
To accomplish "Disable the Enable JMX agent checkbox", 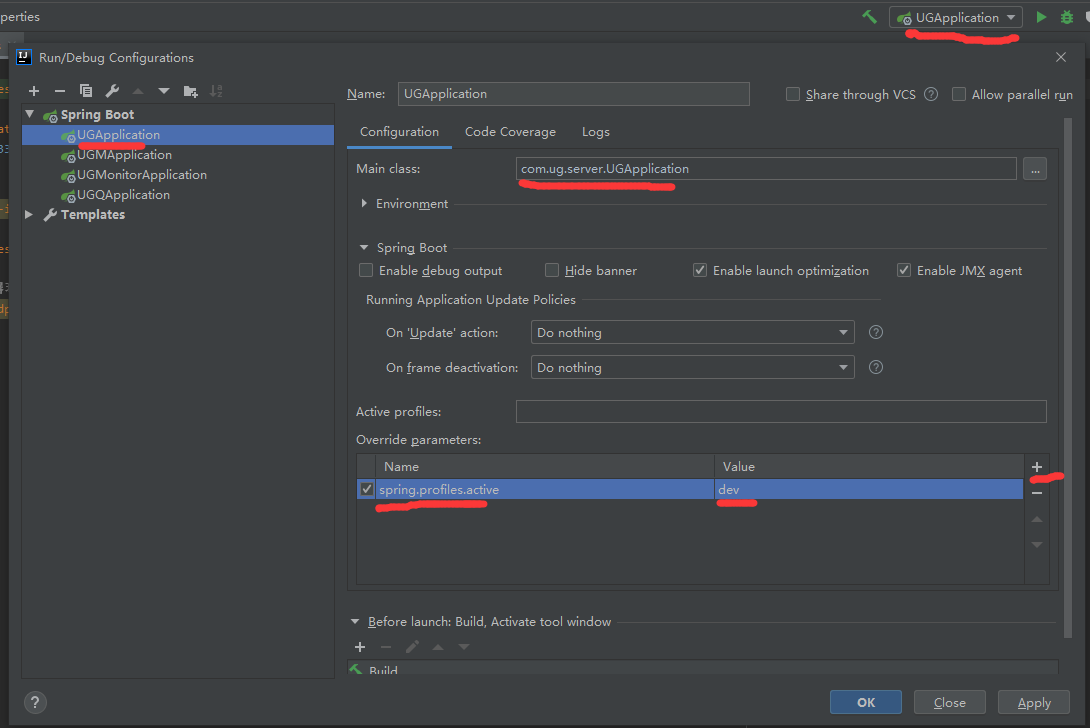I will 904,270.
